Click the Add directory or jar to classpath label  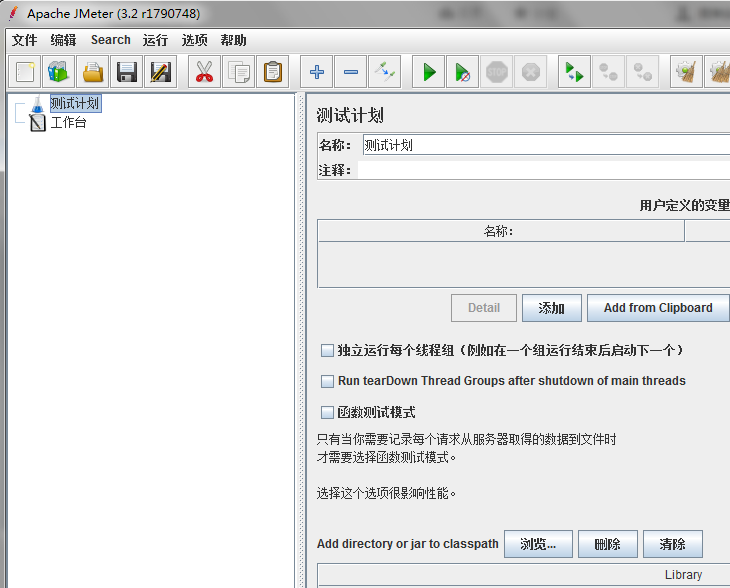tap(407, 544)
